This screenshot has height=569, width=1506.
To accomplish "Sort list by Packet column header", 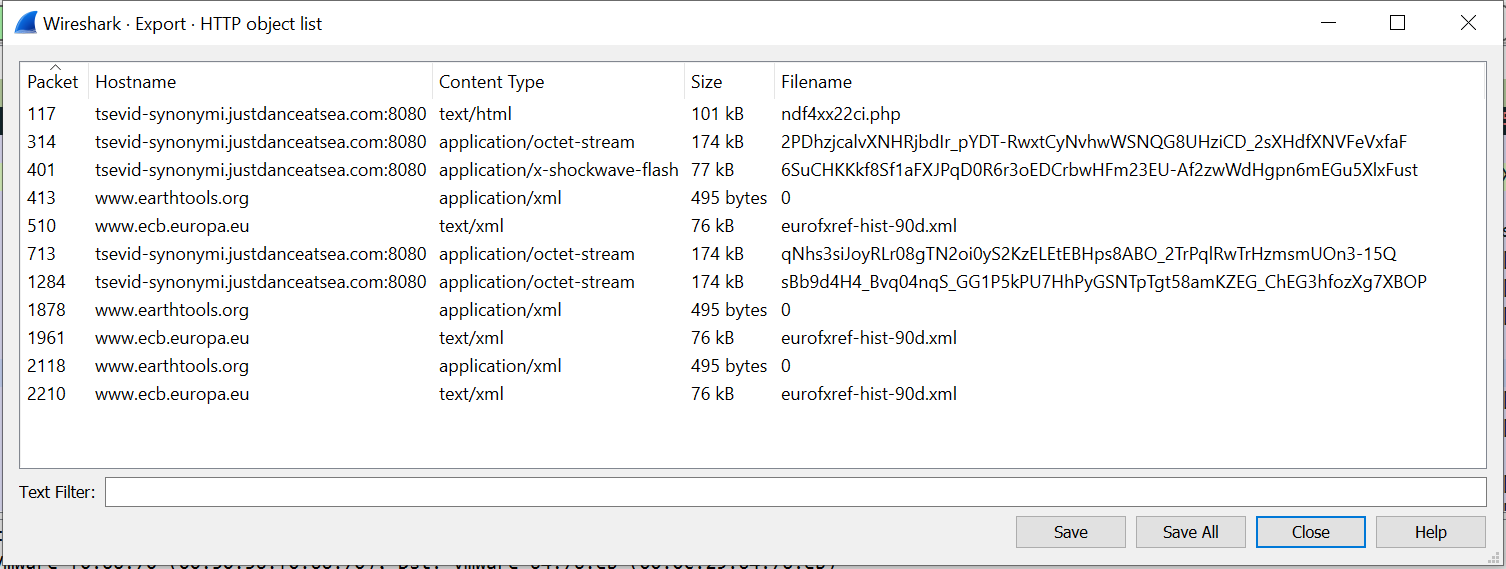I will pos(52,82).
